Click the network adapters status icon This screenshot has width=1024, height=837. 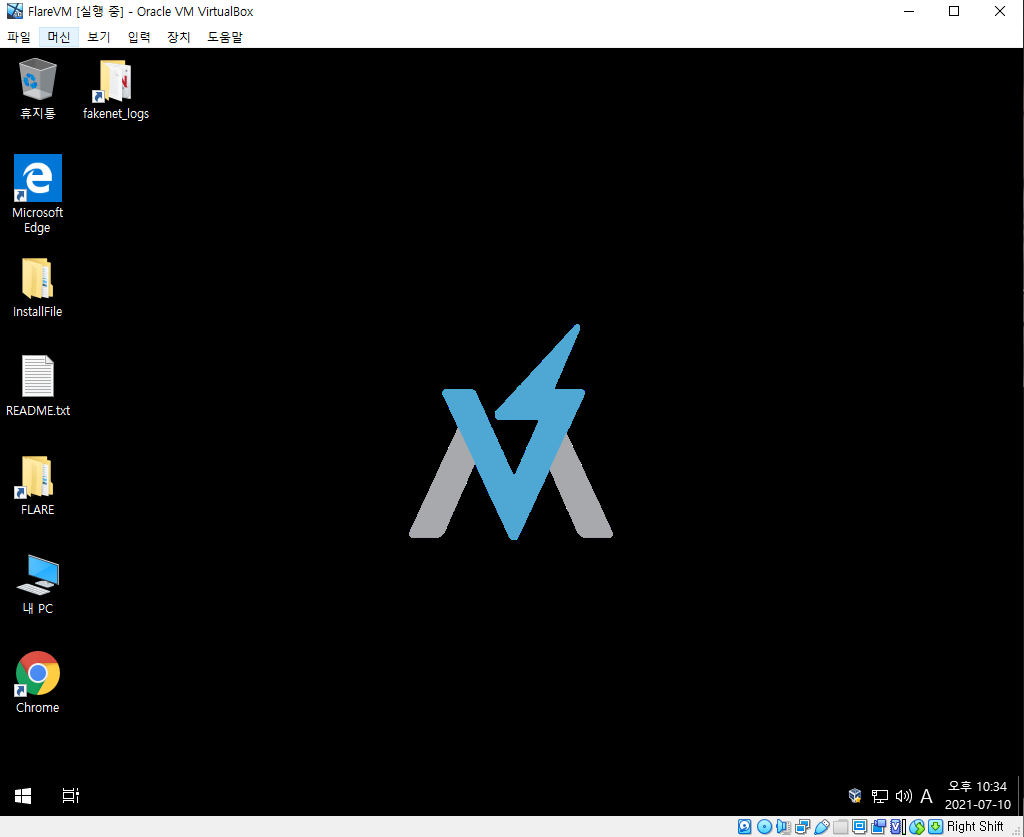pos(802,827)
